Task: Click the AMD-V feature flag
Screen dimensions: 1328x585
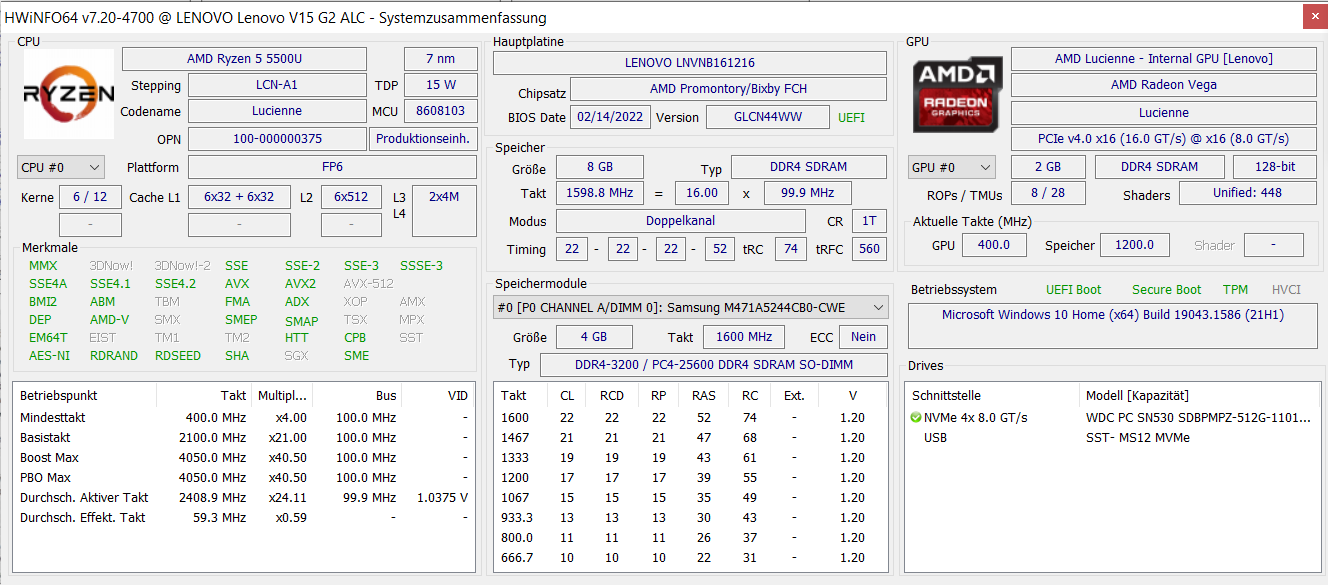Action: pyautogui.click(x=109, y=319)
